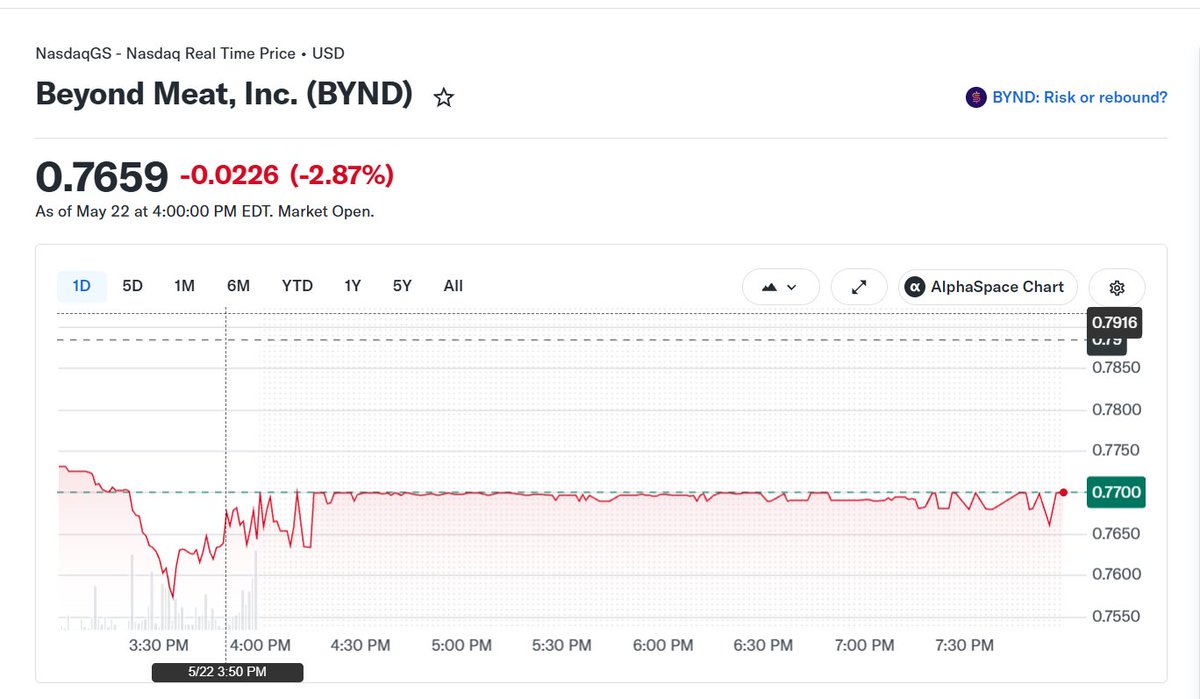Switch to 6M range
This screenshot has height=699, width=1200.
pyautogui.click(x=238, y=286)
